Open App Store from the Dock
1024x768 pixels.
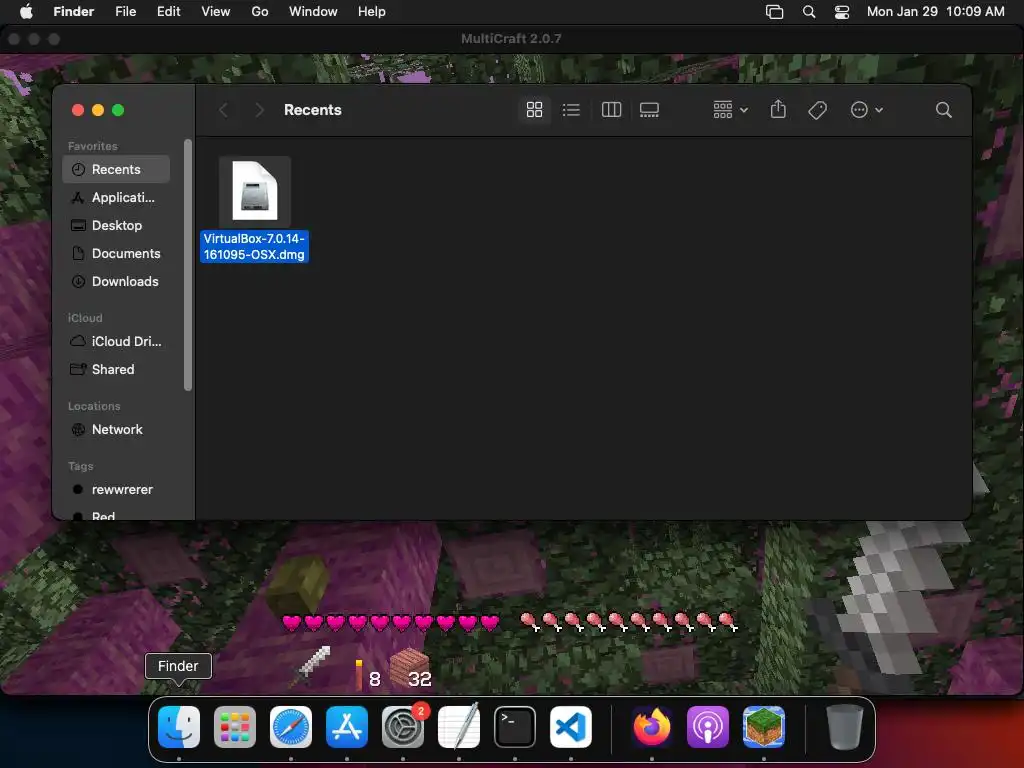click(x=347, y=727)
